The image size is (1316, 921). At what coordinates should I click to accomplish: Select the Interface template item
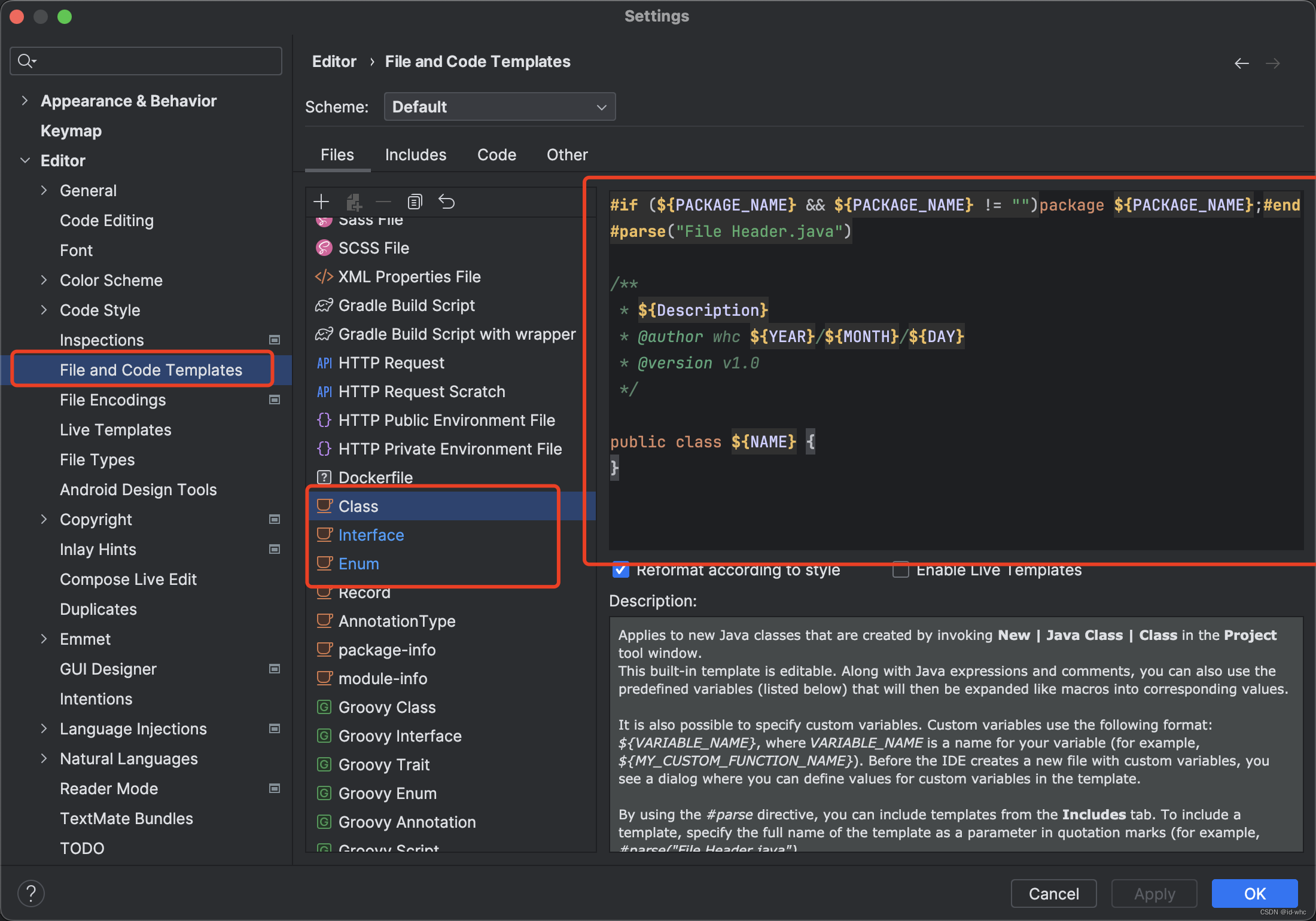click(x=371, y=535)
